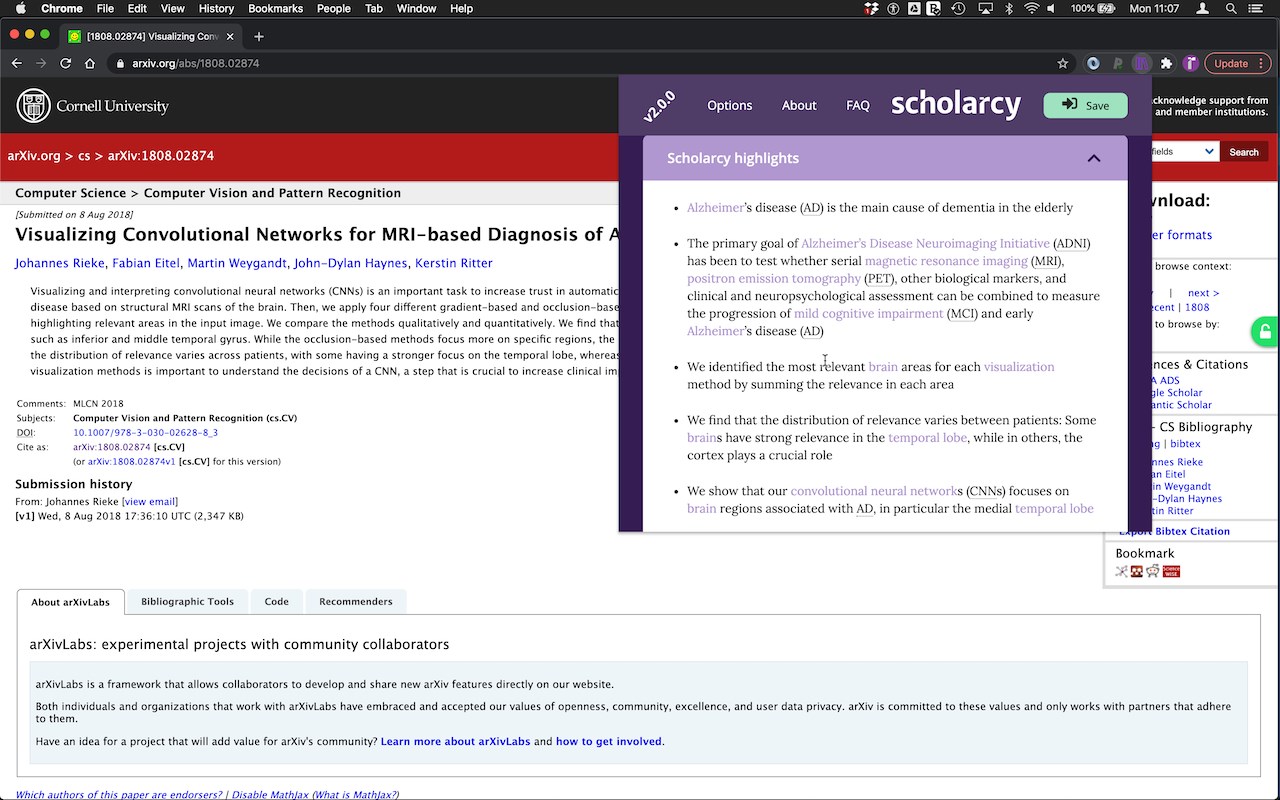This screenshot has width=1280, height=800.
Task: Click the Export Bibtex Citation link
Action: click(x=1174, y=531)
